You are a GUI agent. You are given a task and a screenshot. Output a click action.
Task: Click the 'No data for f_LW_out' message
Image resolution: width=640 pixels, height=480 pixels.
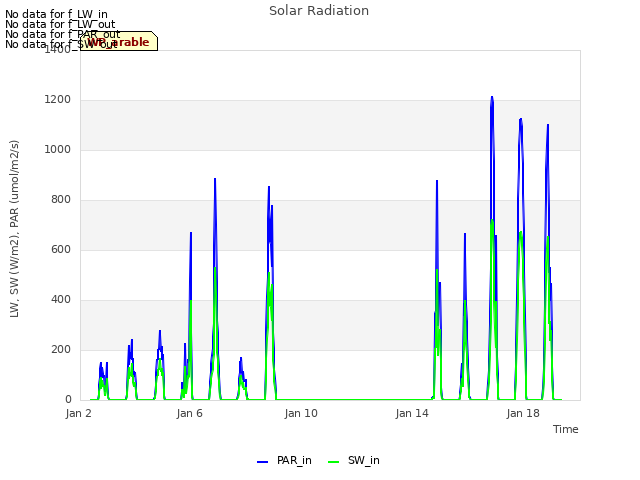coord(60,24)
